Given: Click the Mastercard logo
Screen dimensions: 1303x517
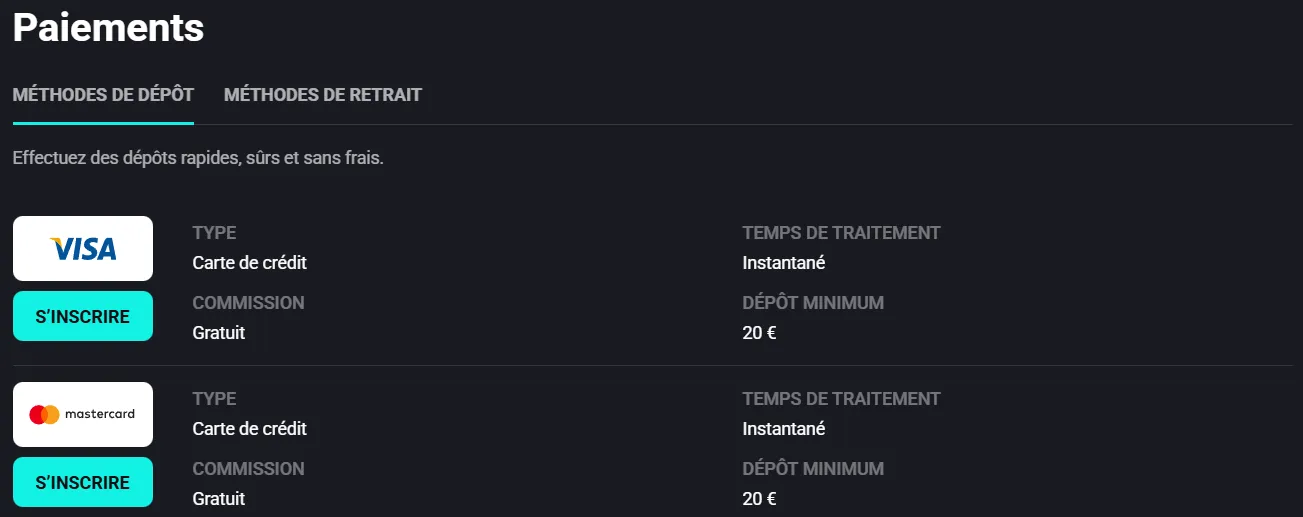Looking at the screenshot, I should point(83,414).
